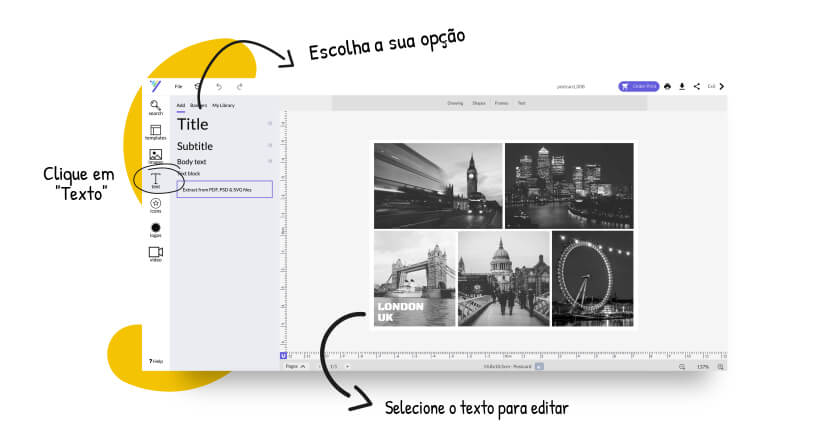This screenshot has height=430, width=834.
Task: Select the London Eye photo
Action: [x=593, y=278]
